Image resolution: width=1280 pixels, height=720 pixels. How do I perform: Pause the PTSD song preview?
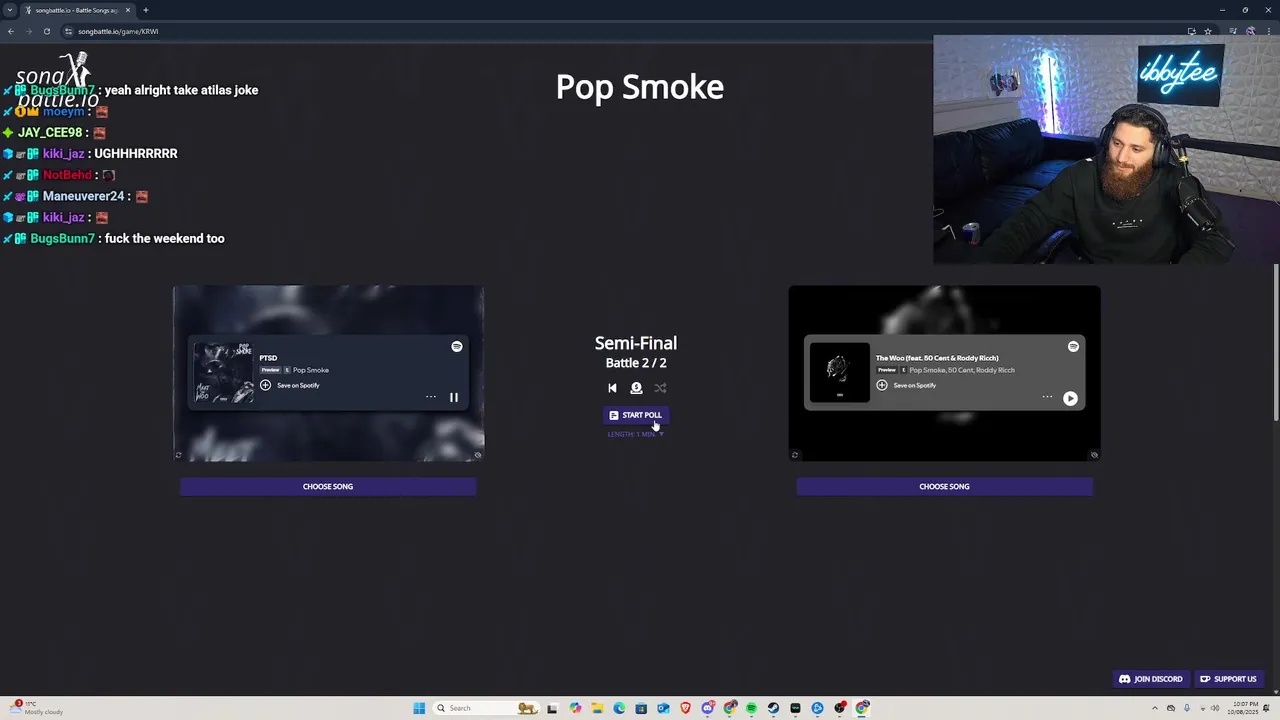point(454,398)
